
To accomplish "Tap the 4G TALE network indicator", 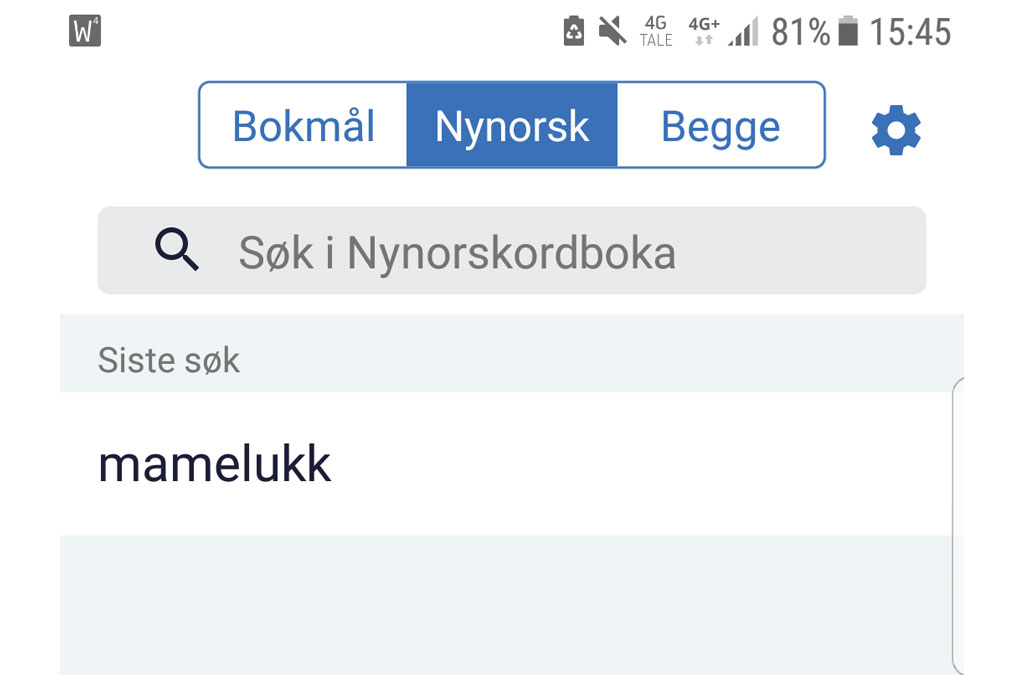I will tap(656, 32).
